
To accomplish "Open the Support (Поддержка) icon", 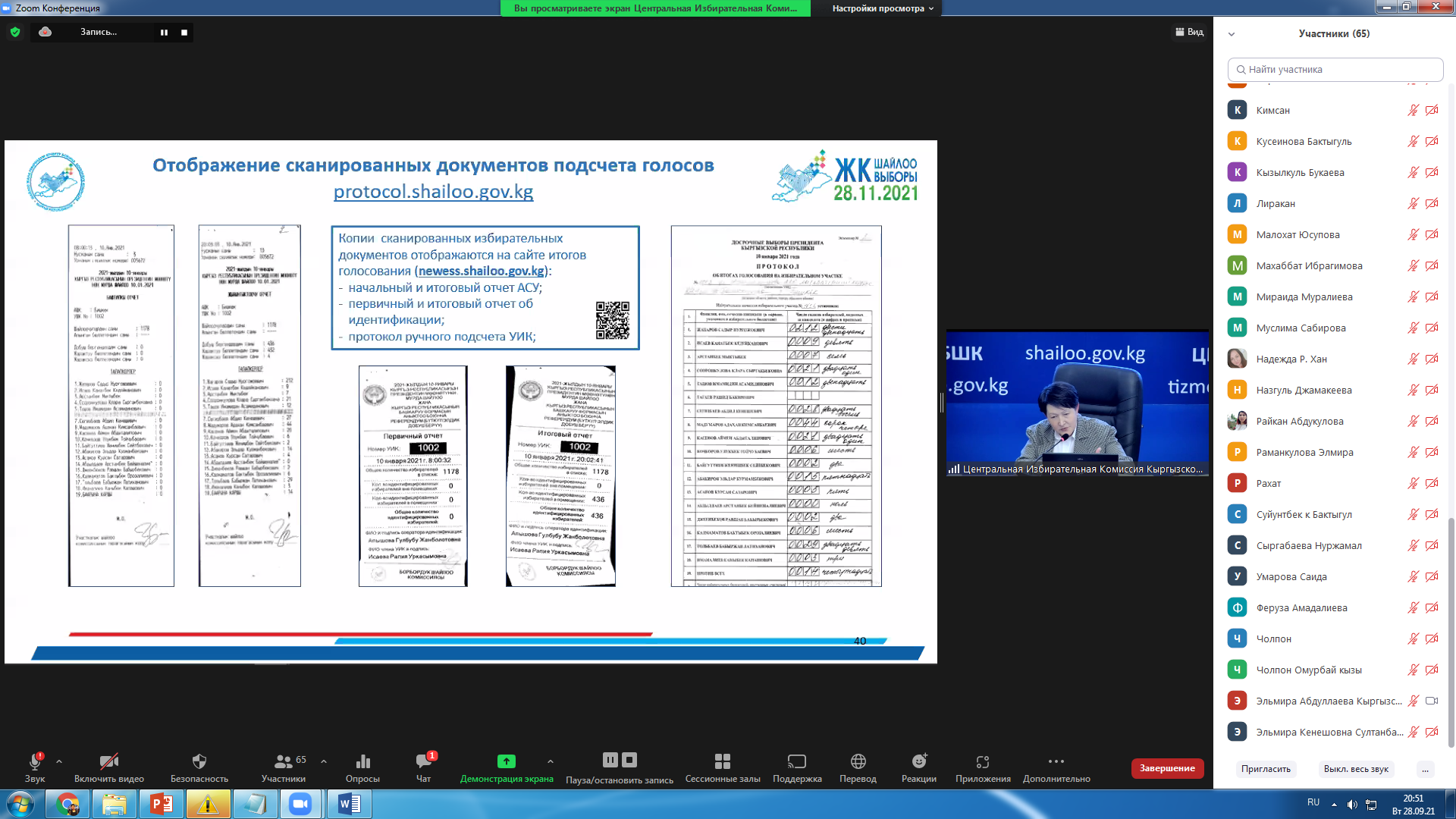I will (797, 761).
